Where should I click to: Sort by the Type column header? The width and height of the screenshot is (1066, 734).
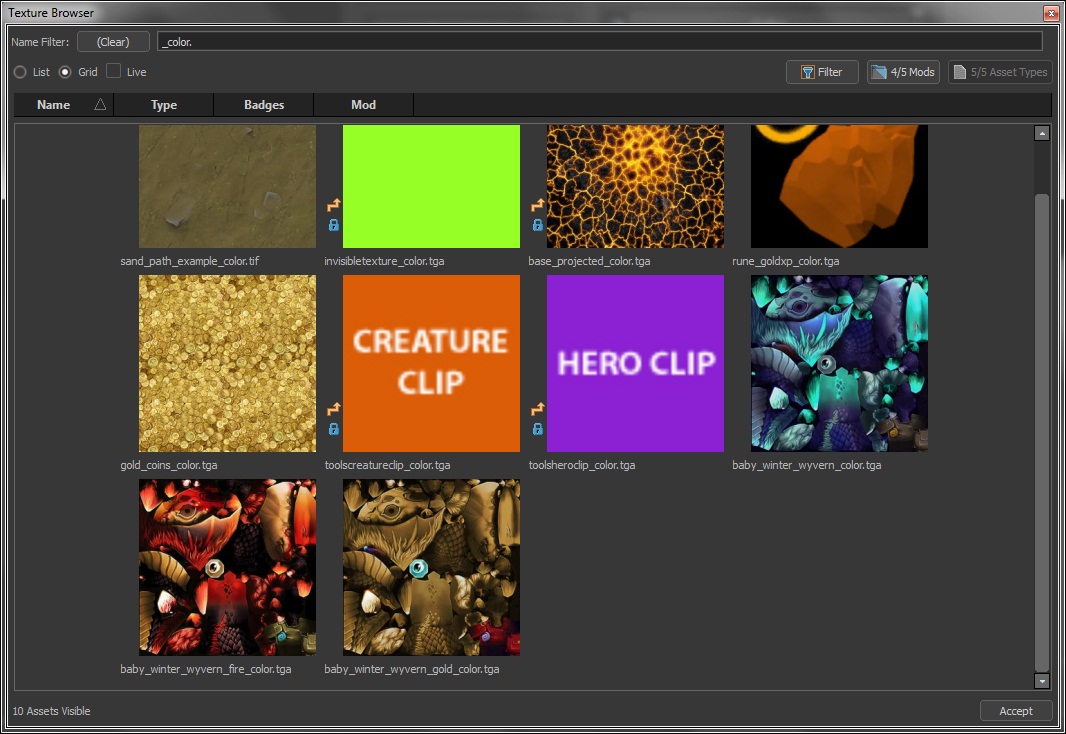pos(164,105)
